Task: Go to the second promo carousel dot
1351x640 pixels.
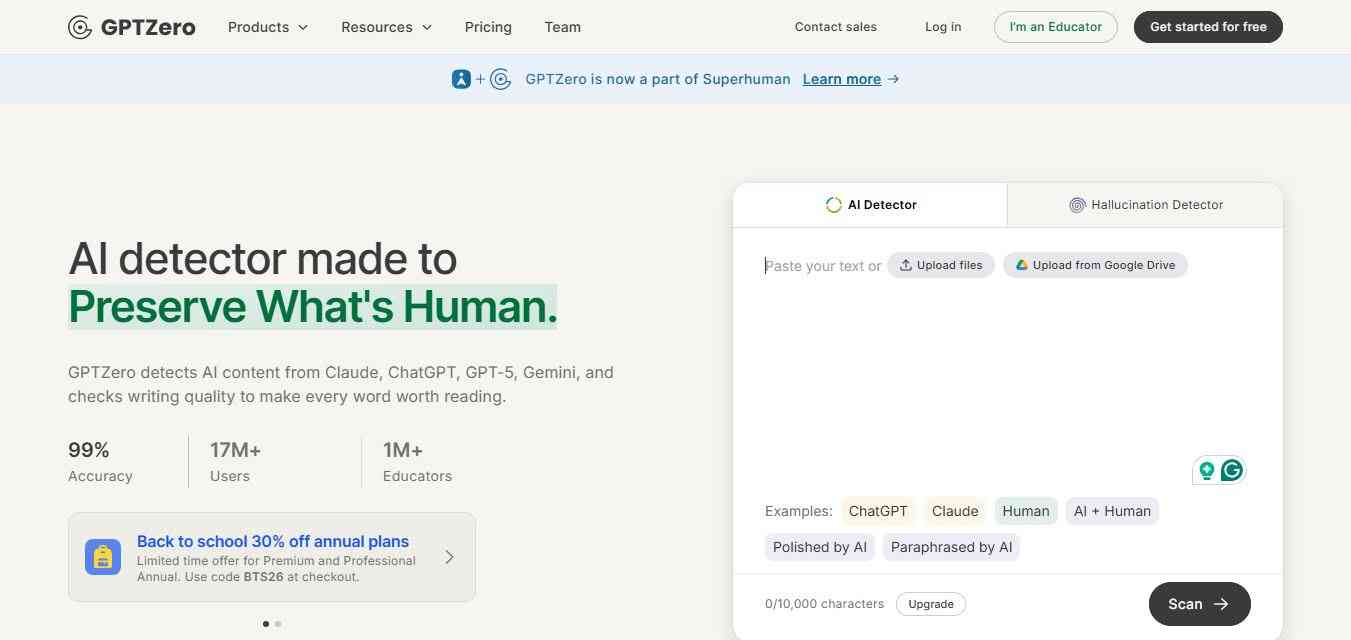Action: [x=278, y=624]
